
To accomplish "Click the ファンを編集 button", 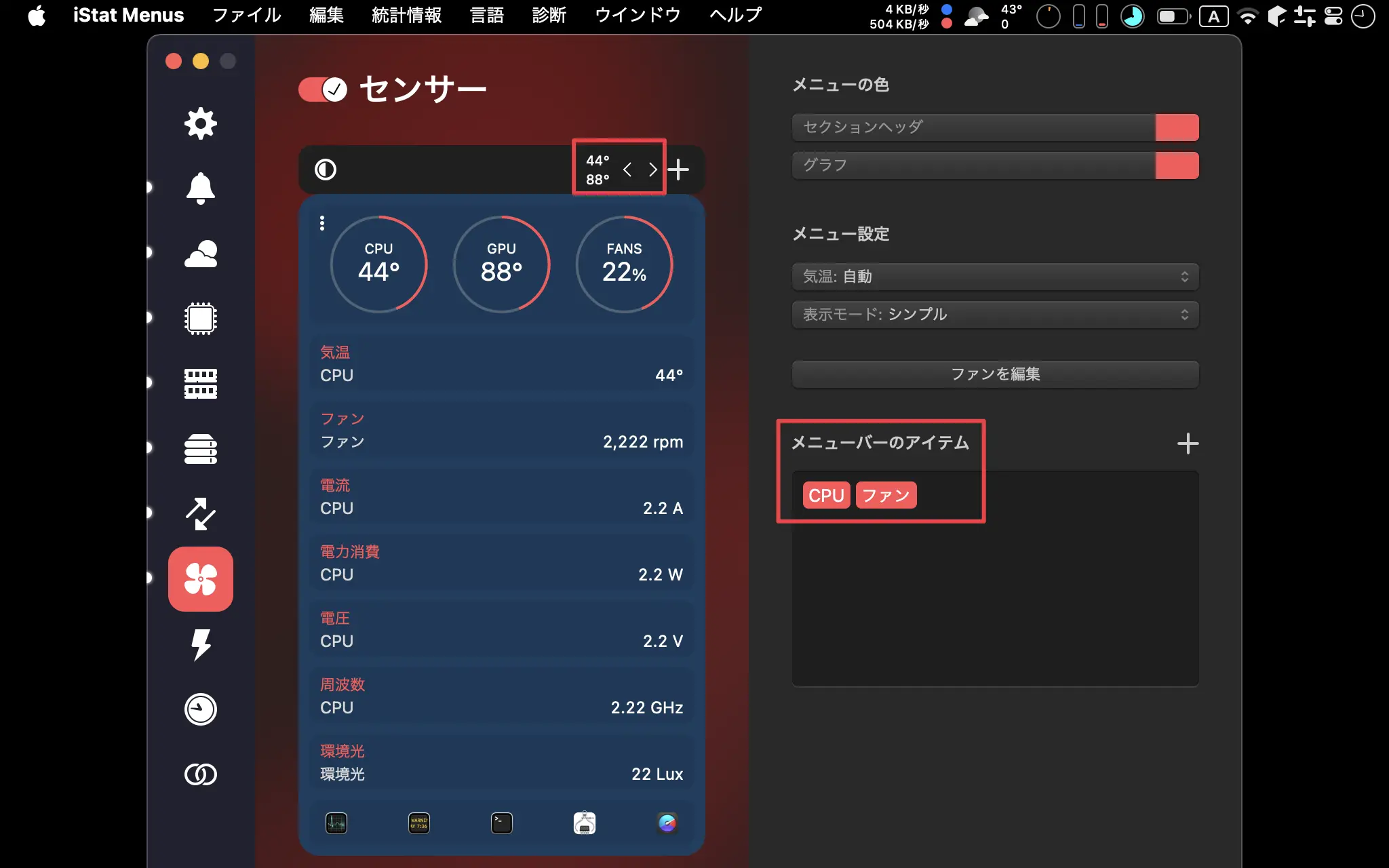I will point(995,374).
